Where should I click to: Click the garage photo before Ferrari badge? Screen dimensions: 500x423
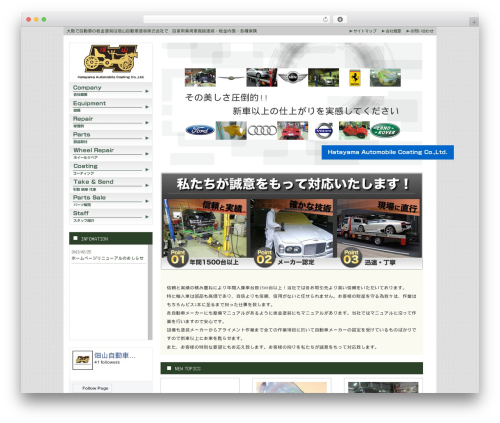point(323,77)
